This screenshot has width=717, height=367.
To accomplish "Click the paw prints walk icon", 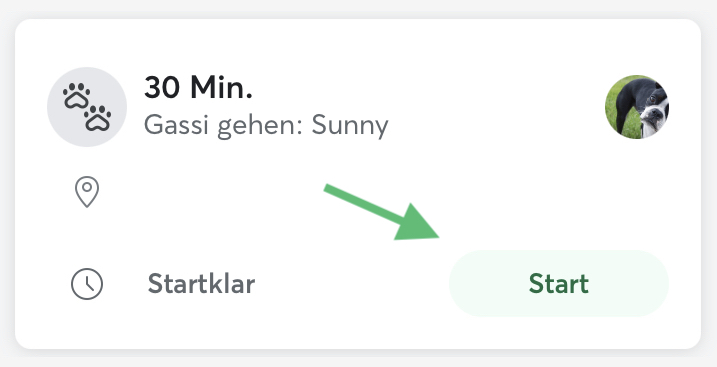I will point(87,107).
